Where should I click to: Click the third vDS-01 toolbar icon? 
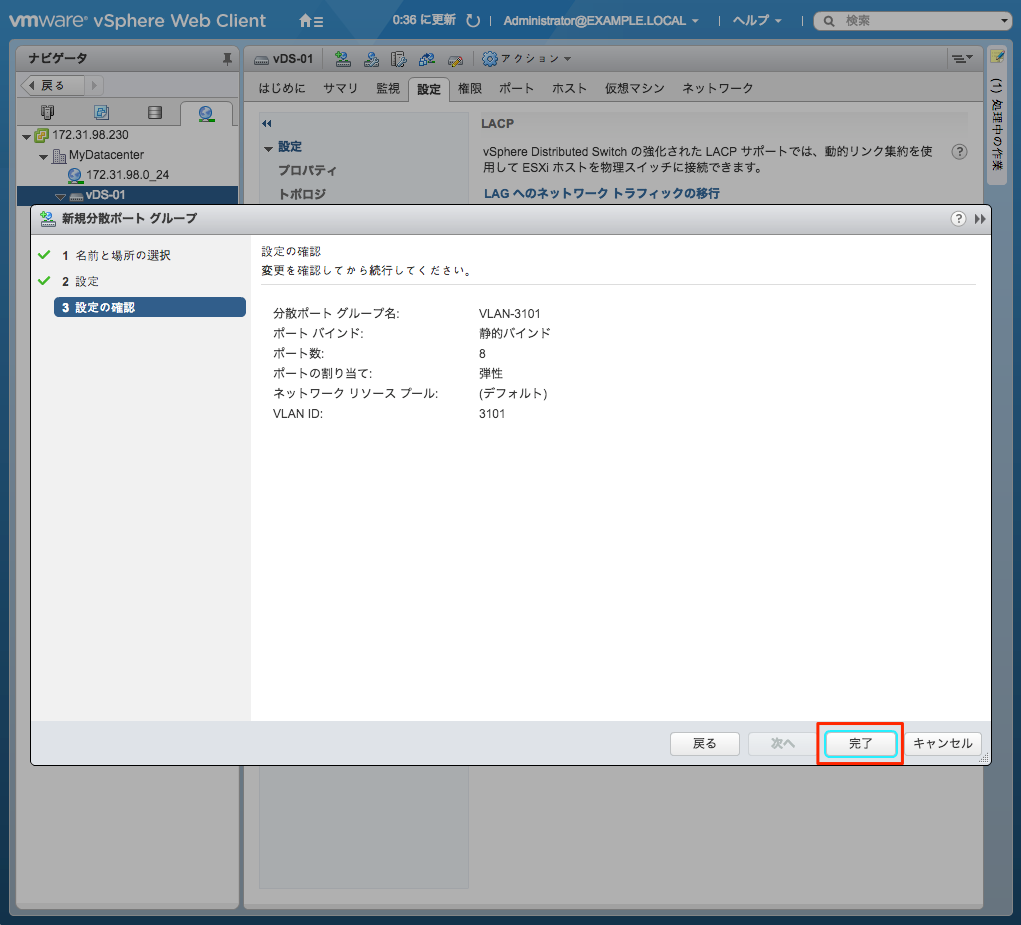(x=399, y=59)
